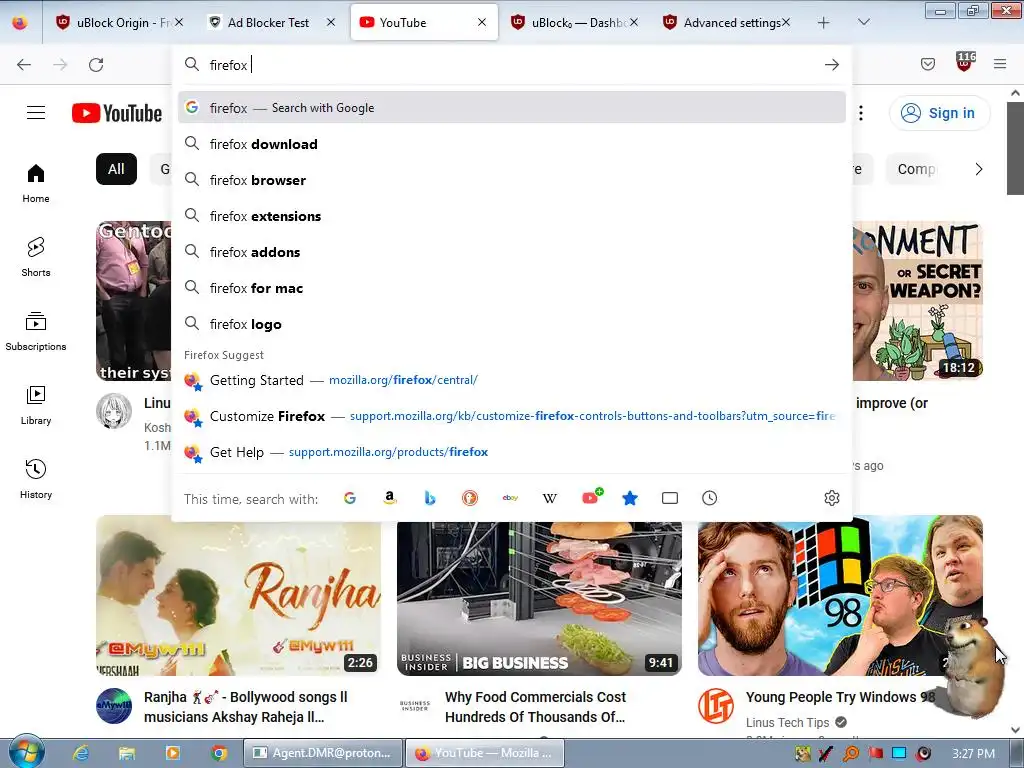Search this time with eBay icon

pos(510,498)
